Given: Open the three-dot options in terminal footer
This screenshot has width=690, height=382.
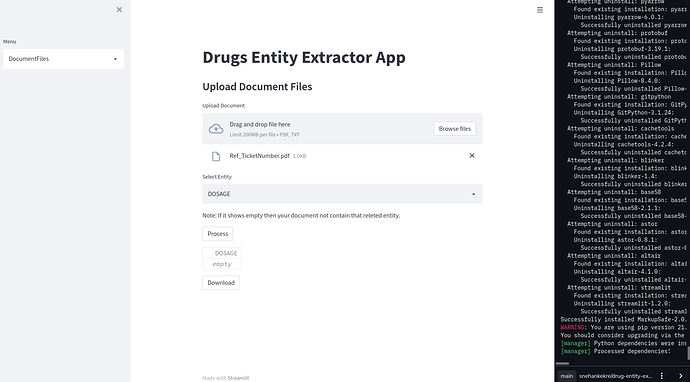Looking at the screenshot, I should (x=662, y=376).
